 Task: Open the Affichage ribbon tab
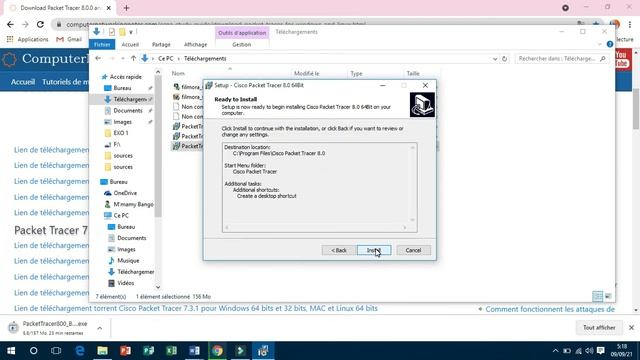pos(196,44)
